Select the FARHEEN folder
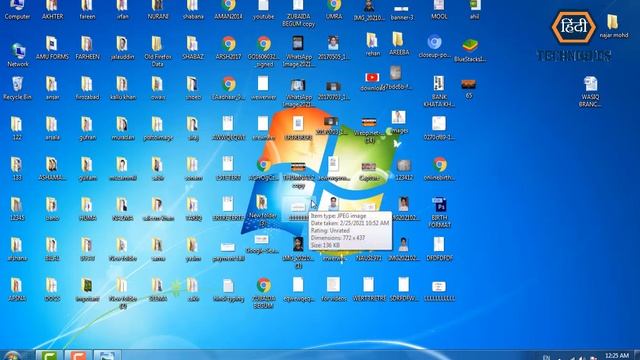Viewport: 640px width, 360px height. 87,48
